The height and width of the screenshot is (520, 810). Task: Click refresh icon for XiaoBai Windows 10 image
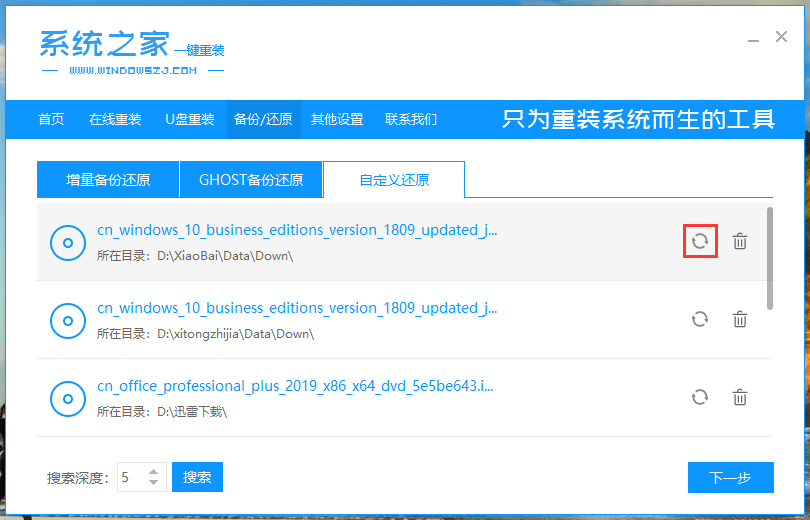tap(700, 241)
